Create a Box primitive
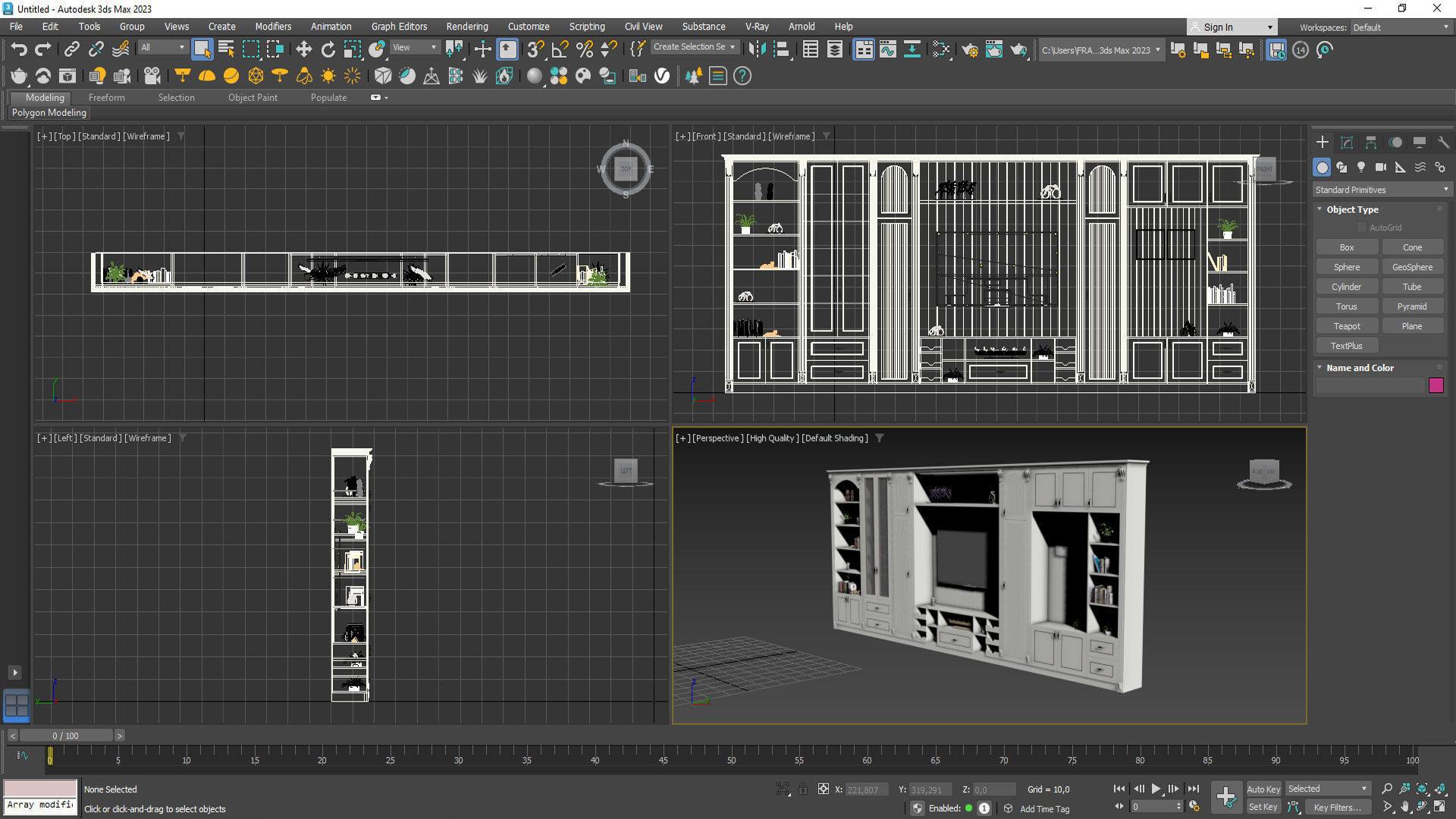Image resolution: width=1456 pixels, height=819 pixels. [1347, 248]
